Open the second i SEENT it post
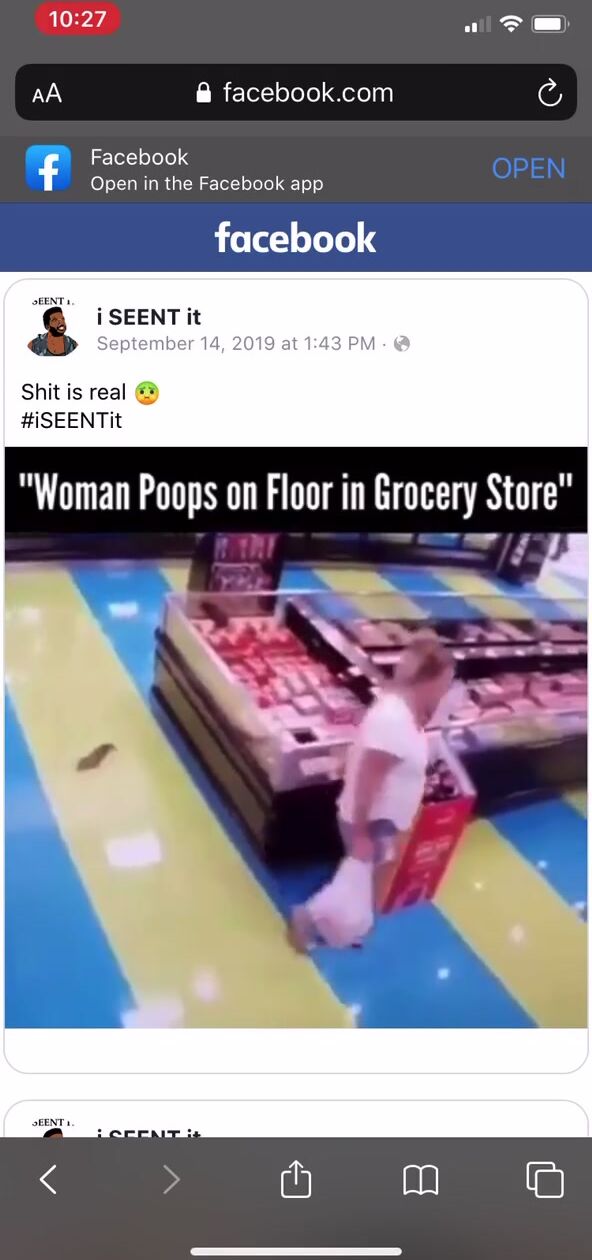 (296, 1120)
